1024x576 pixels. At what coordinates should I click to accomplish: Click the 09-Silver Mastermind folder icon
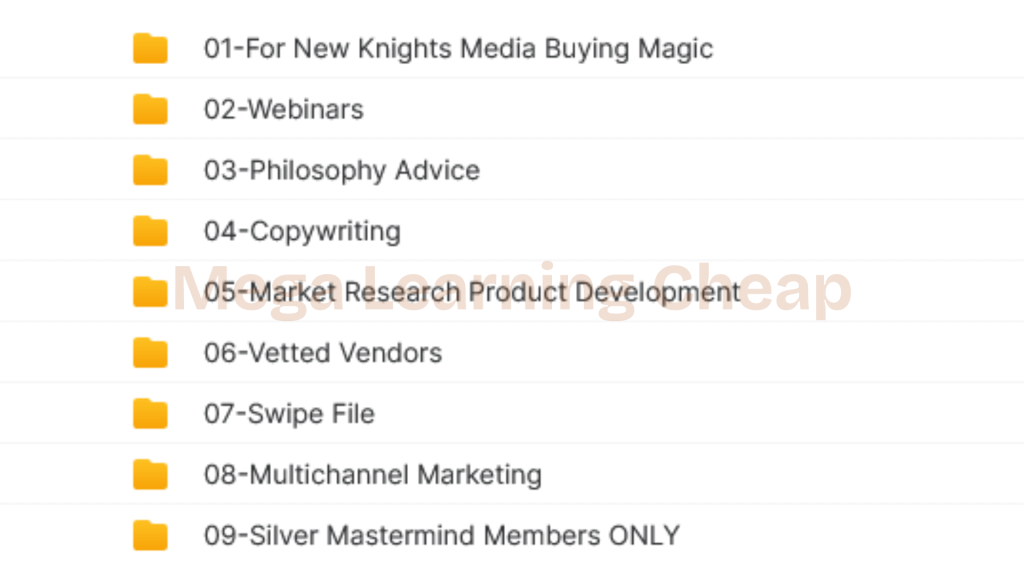point(150,535)
